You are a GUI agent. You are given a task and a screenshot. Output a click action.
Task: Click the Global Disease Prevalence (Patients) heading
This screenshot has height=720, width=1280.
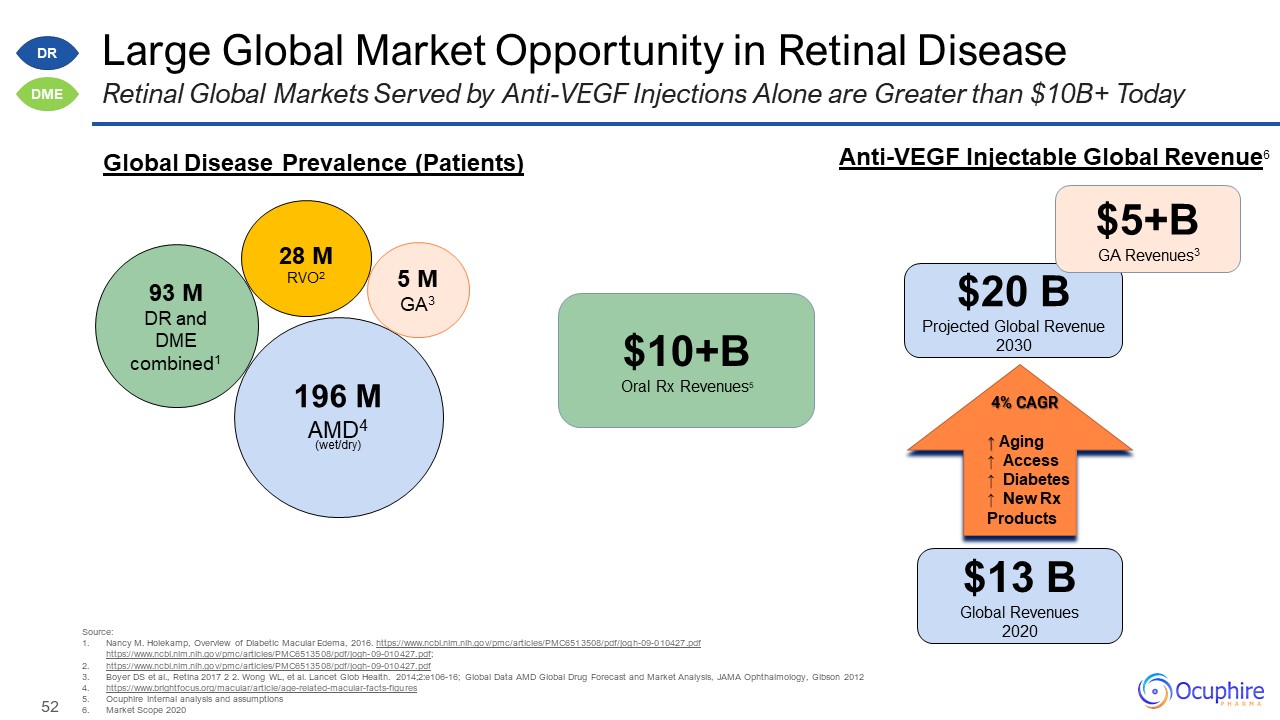click(313, 163)
